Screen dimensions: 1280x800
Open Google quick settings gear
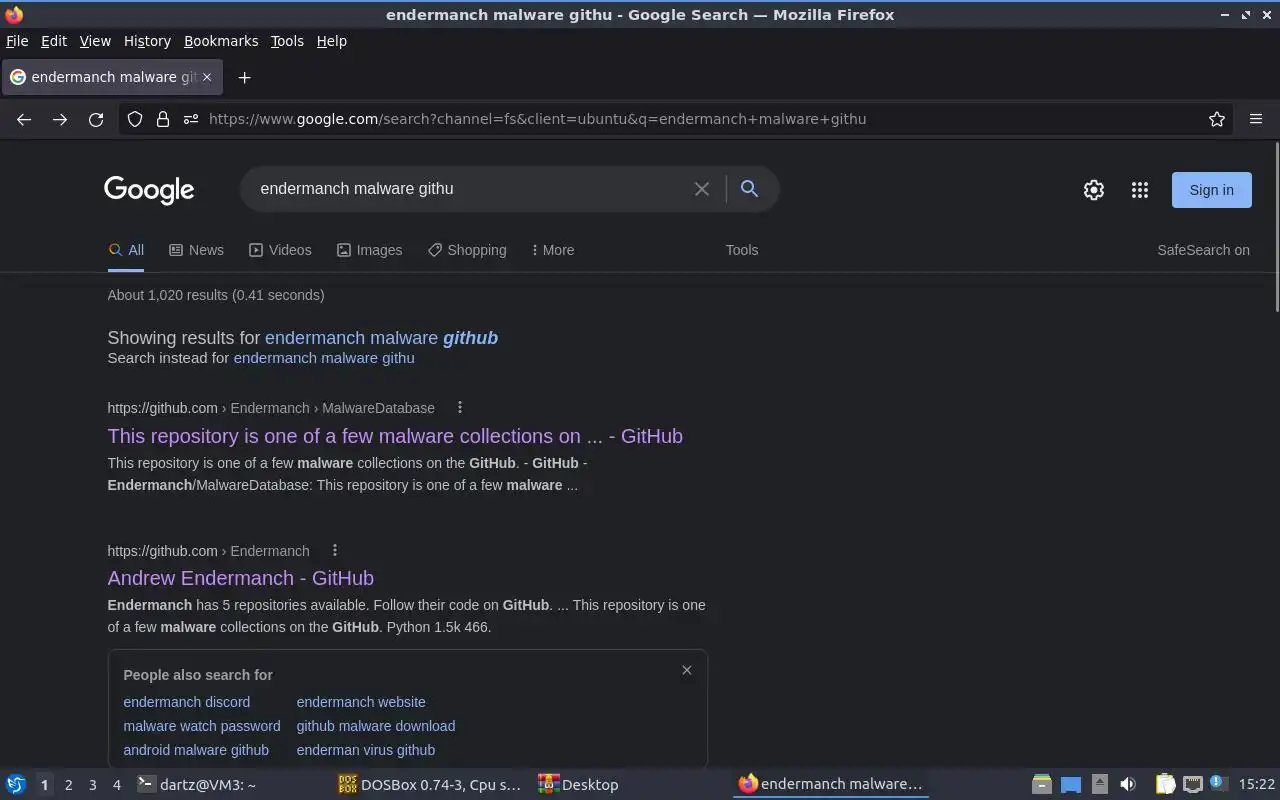pyautogui.click(x=1094, y=190)
